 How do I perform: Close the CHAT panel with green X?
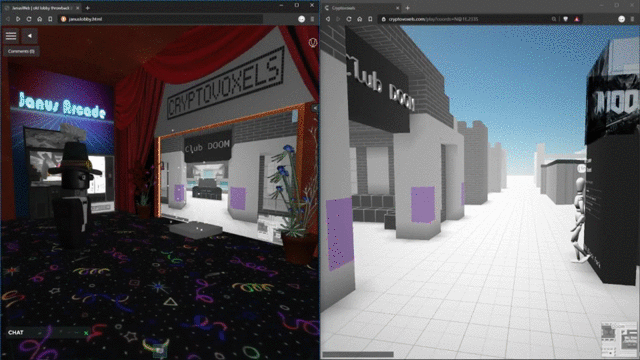click(86, 333)
